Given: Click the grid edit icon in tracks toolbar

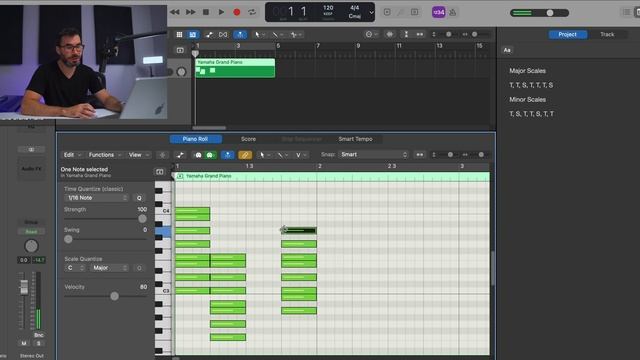Looking at the screenshot, I should [x=179, y=35].
